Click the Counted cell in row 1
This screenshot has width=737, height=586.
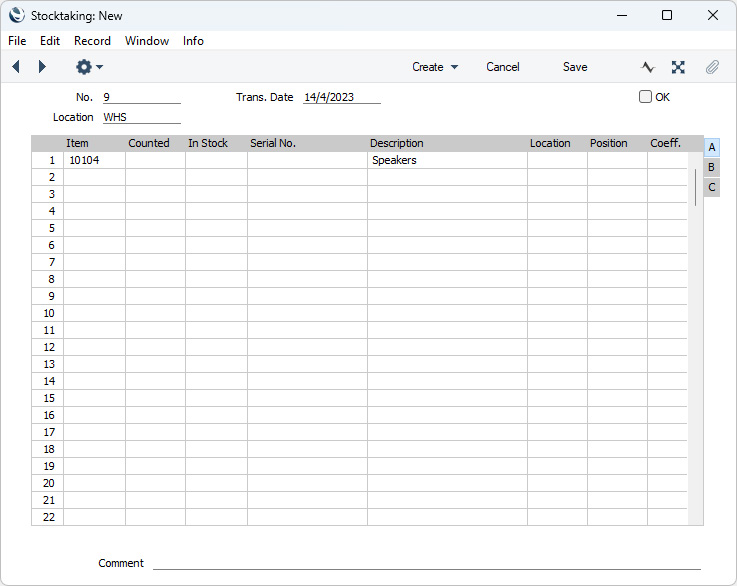155,160
